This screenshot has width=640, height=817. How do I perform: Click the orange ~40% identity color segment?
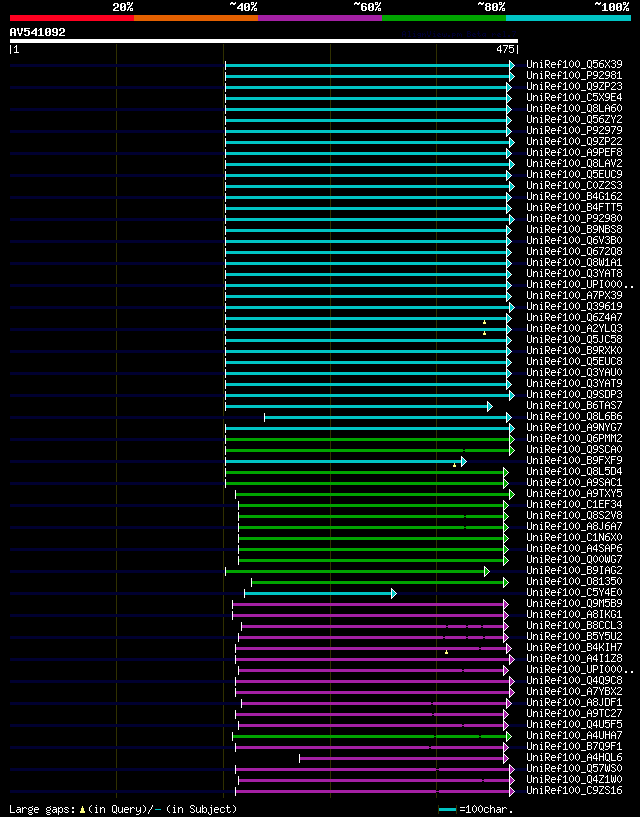point(196,18)
